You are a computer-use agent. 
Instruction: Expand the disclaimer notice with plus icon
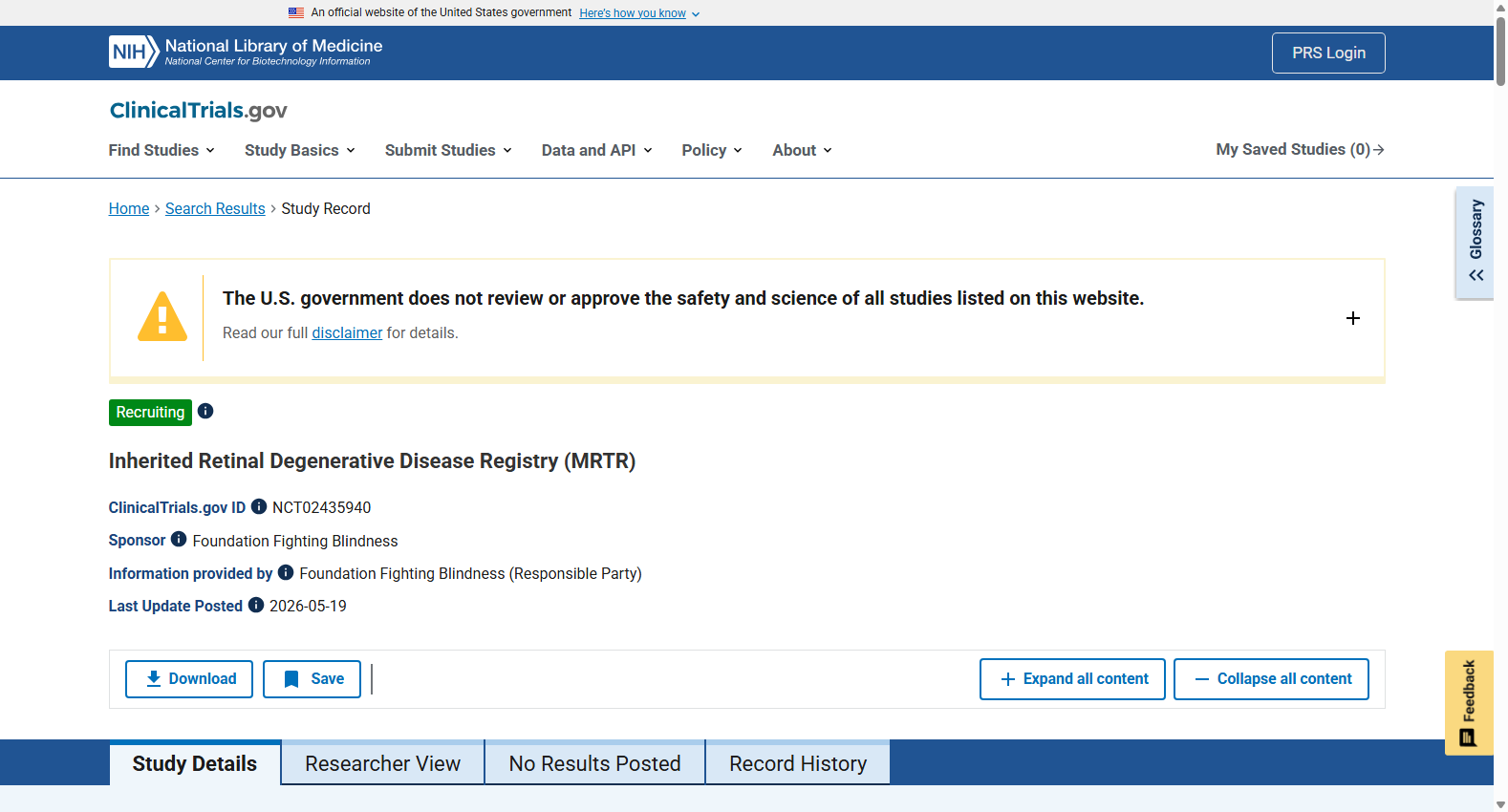coord(1353,318)
